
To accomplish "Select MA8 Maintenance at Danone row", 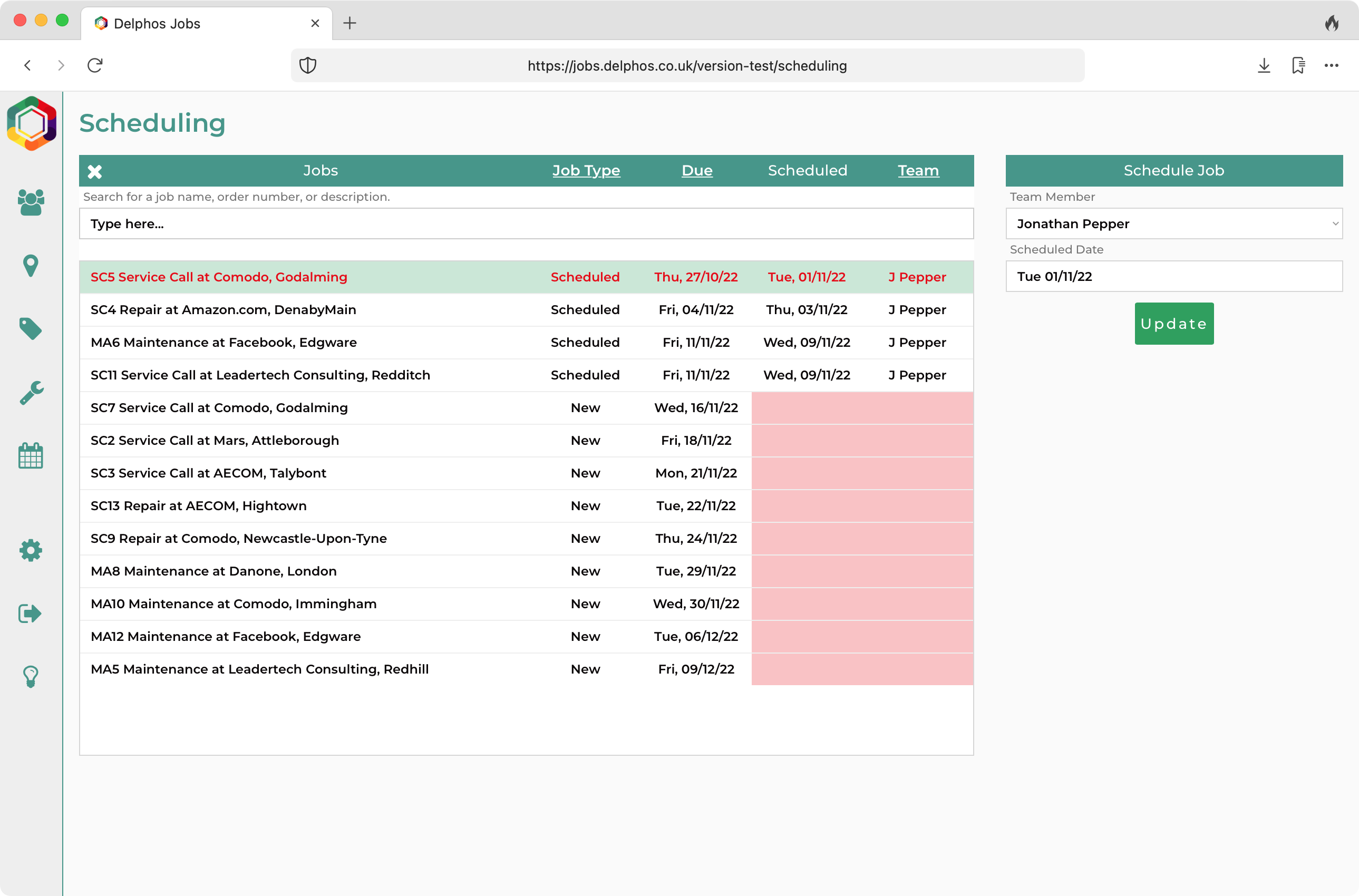I will click(x=213, y=571).
